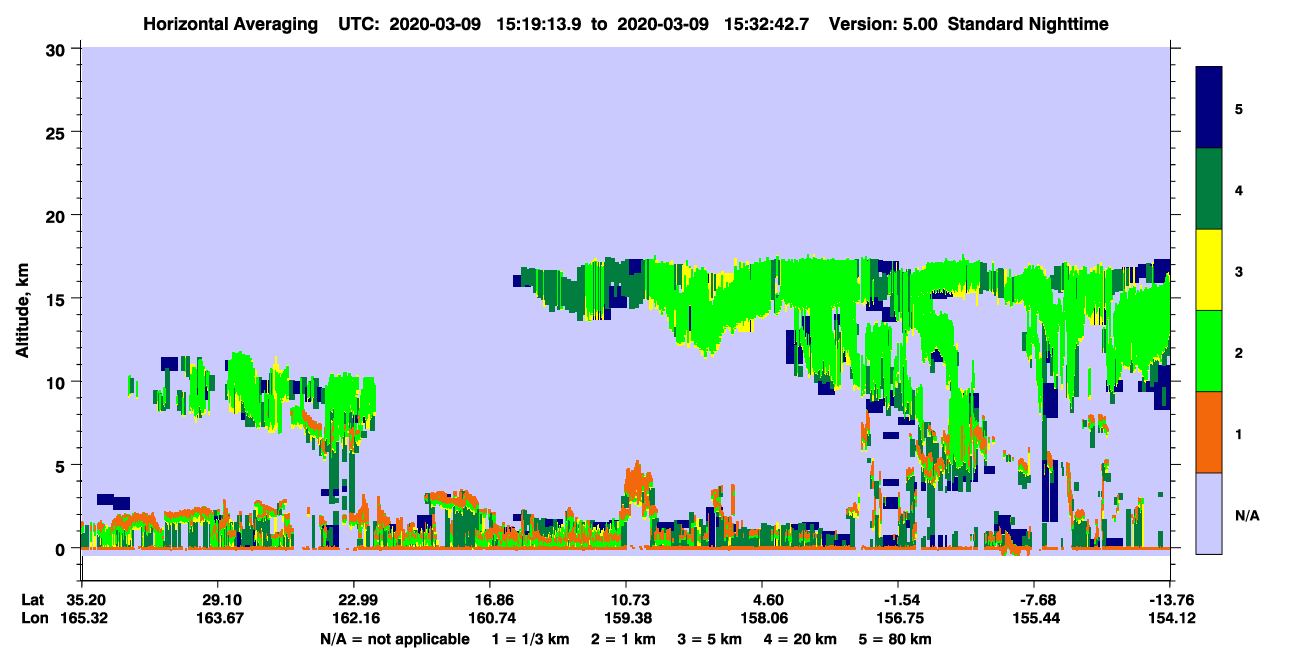
Task: Click the orange level 1 colorbar segment
Action: [x=1209, y=432]
